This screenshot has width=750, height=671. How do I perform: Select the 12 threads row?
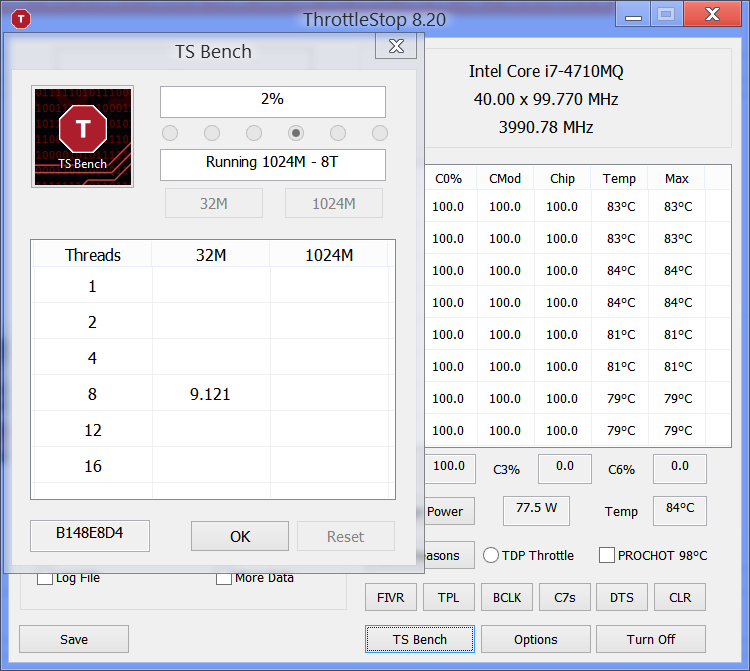point(213,429)
